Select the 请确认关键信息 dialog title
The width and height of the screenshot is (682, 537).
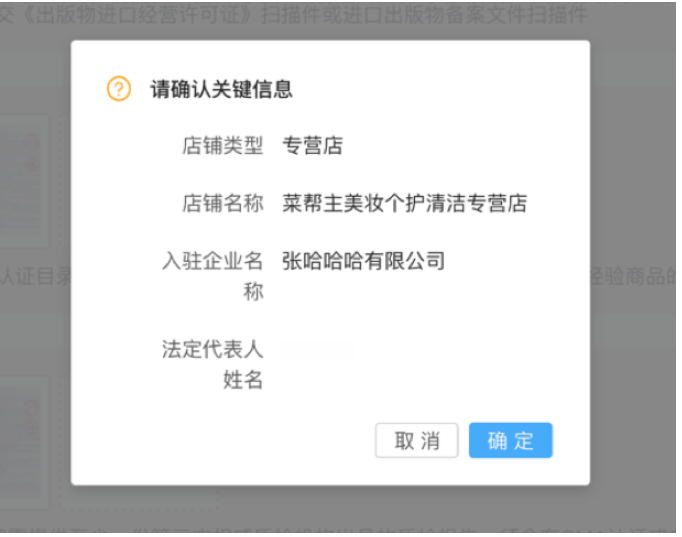pyautogui.click(x=221, y=89)
